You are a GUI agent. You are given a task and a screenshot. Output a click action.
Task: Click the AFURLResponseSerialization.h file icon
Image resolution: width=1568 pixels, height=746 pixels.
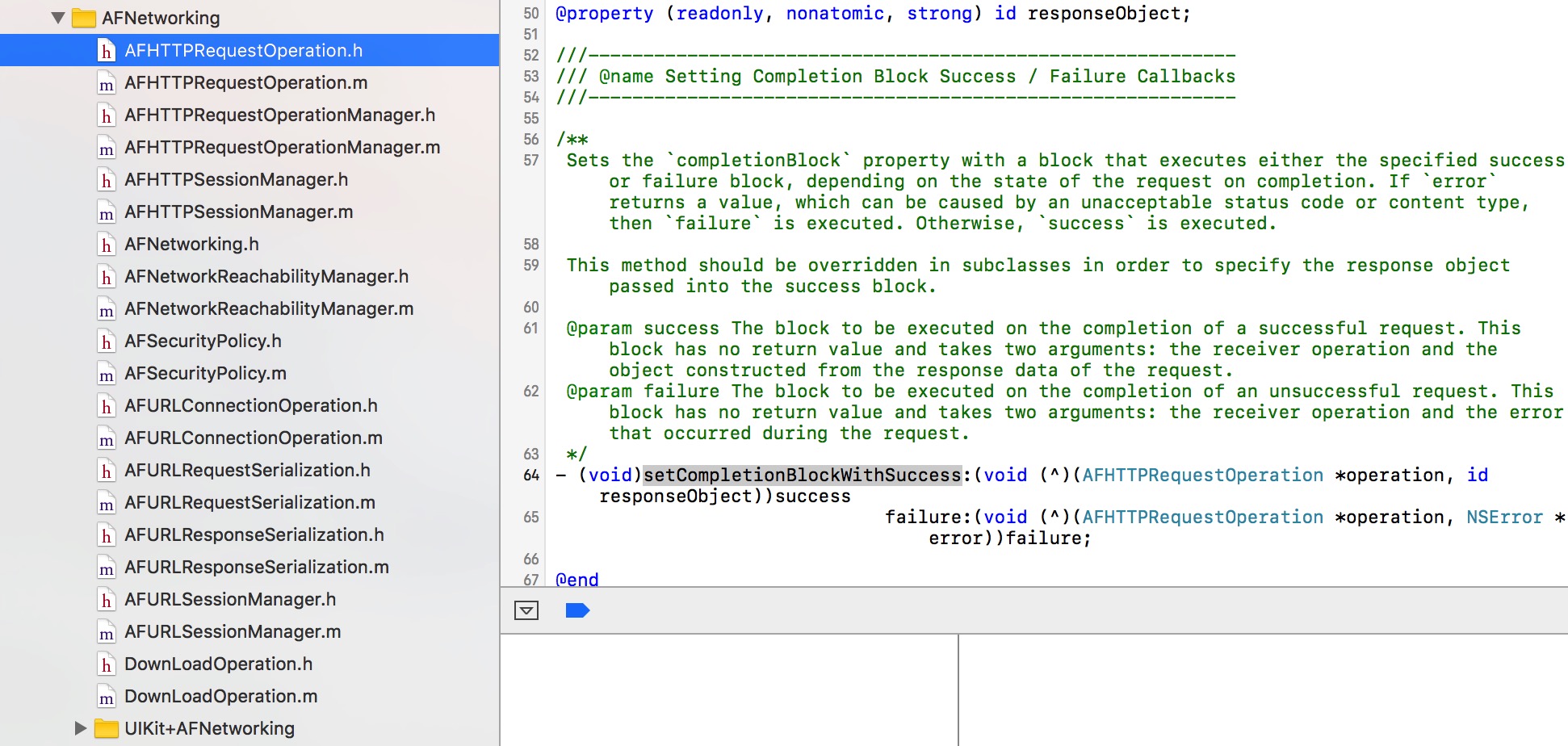106,535
